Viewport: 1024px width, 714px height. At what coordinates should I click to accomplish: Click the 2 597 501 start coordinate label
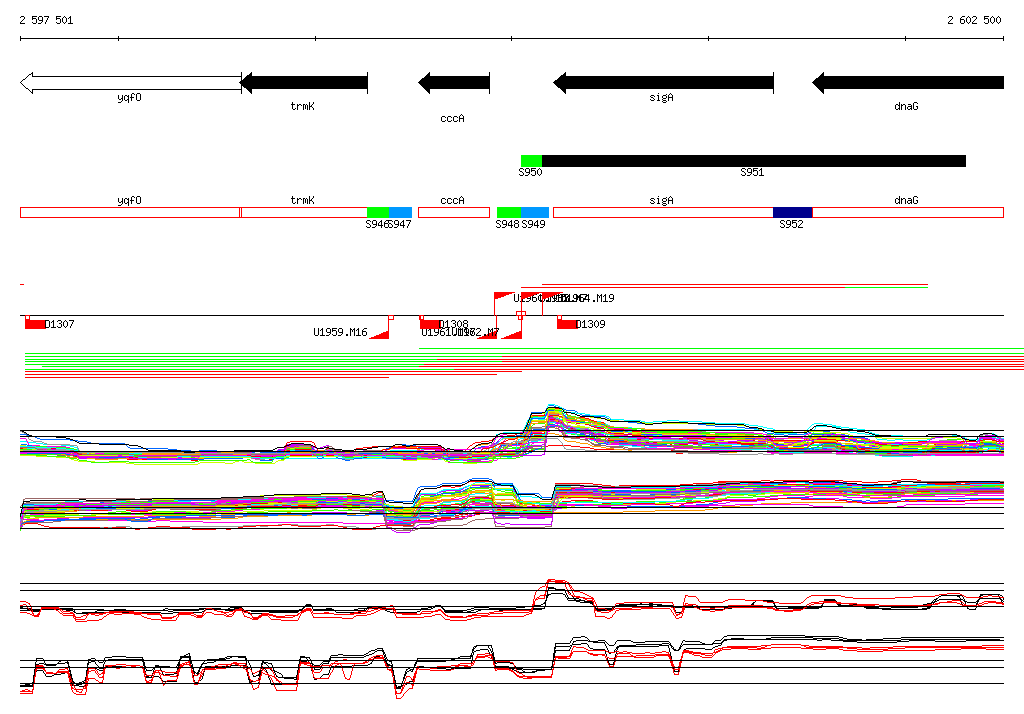coord(46,20)
